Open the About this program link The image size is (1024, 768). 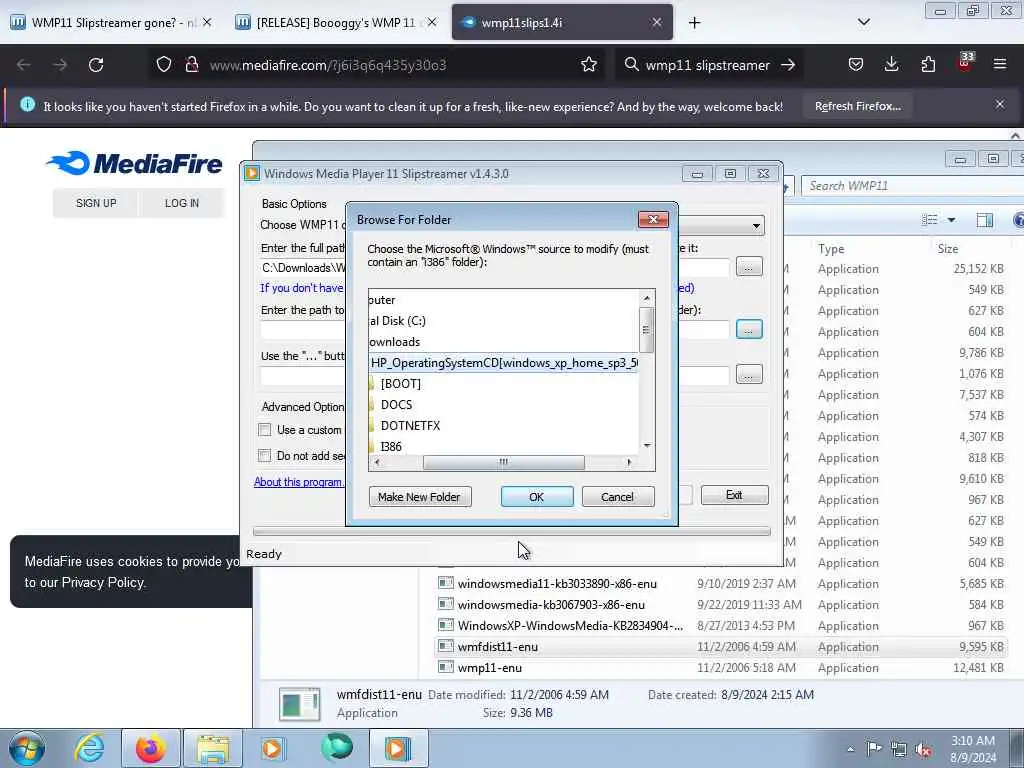298,482
